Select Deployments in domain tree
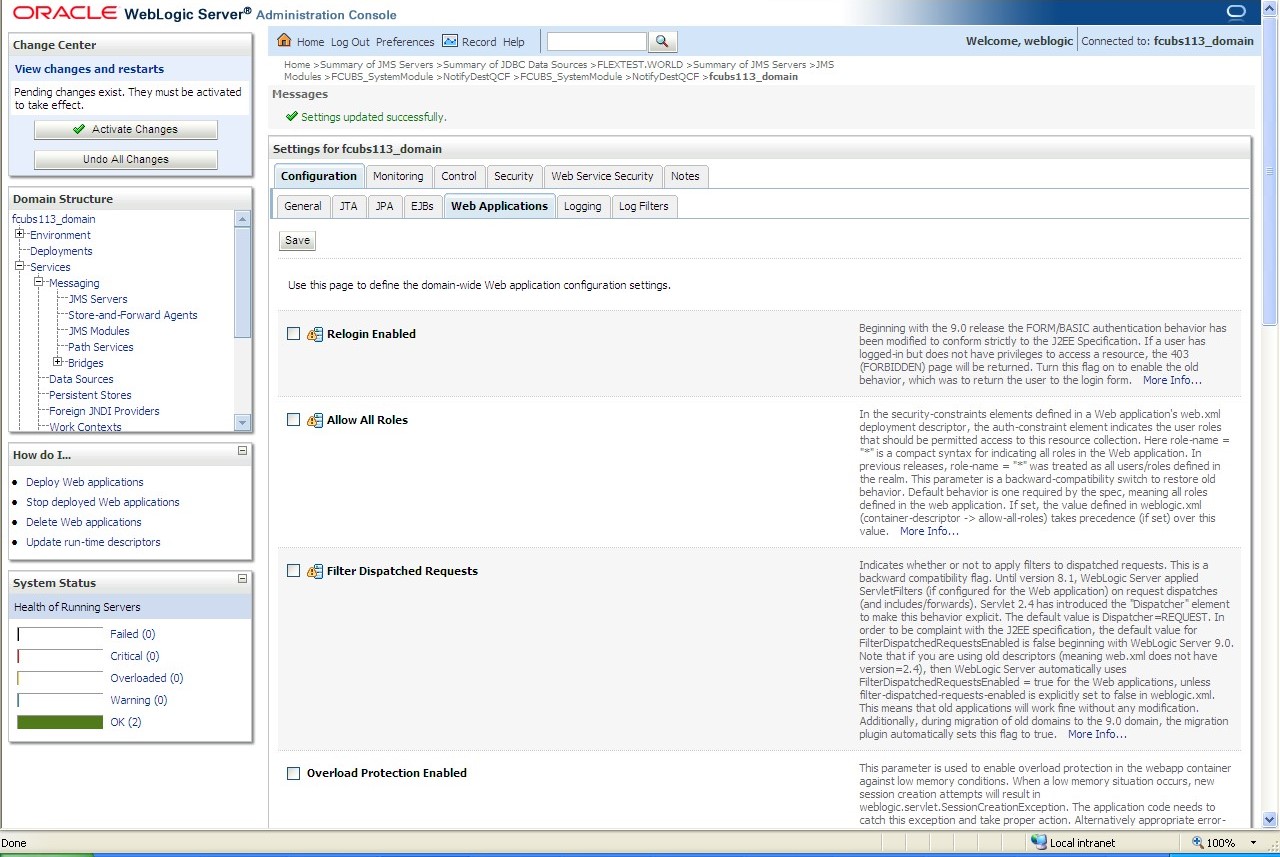This screenshot has height=857, width=1280. click(x=61, y=251)
